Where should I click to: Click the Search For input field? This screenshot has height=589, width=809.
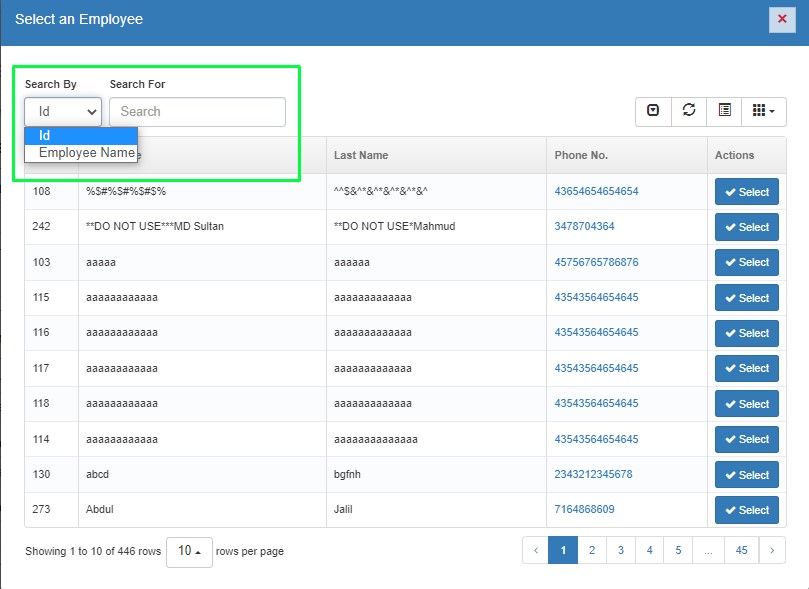[197, 112]
